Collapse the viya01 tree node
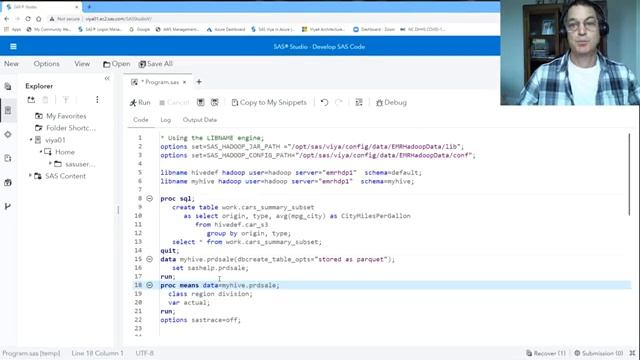 [x=31, y=140]
